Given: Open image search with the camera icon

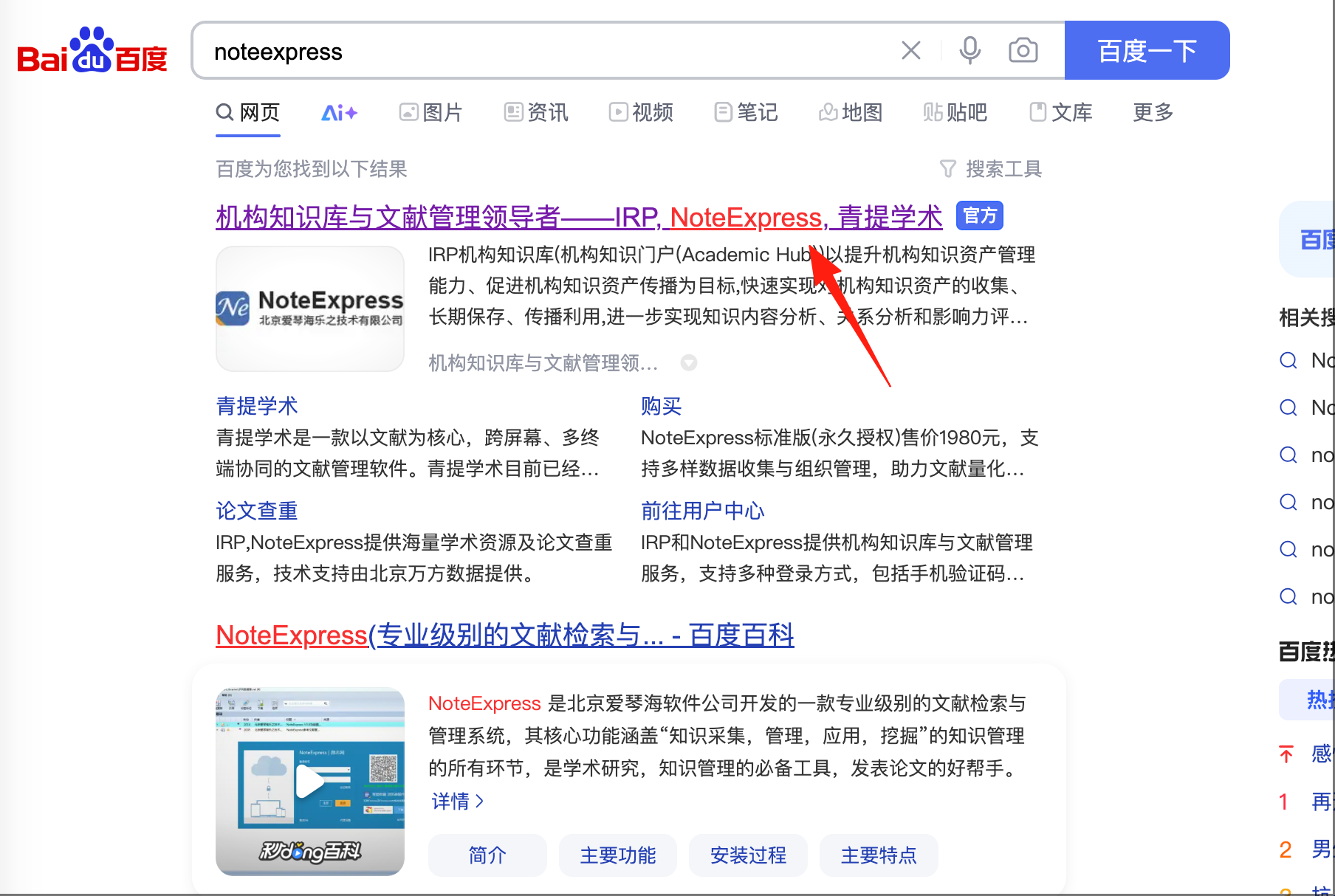Looking at the screenshot, I should tap(1023, 50).
